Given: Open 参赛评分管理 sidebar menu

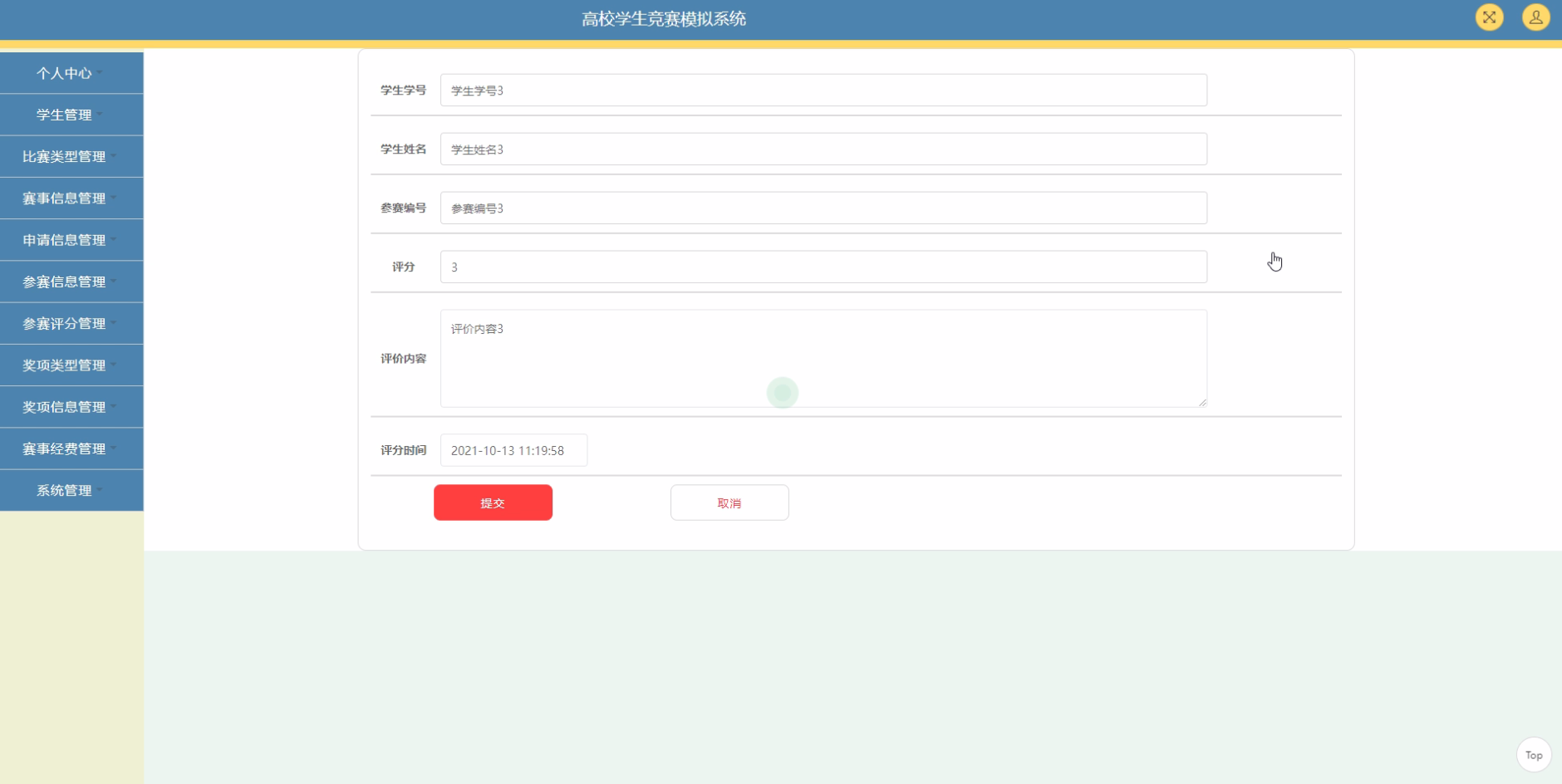Looking at the screenshot, I should click(71, 323).
